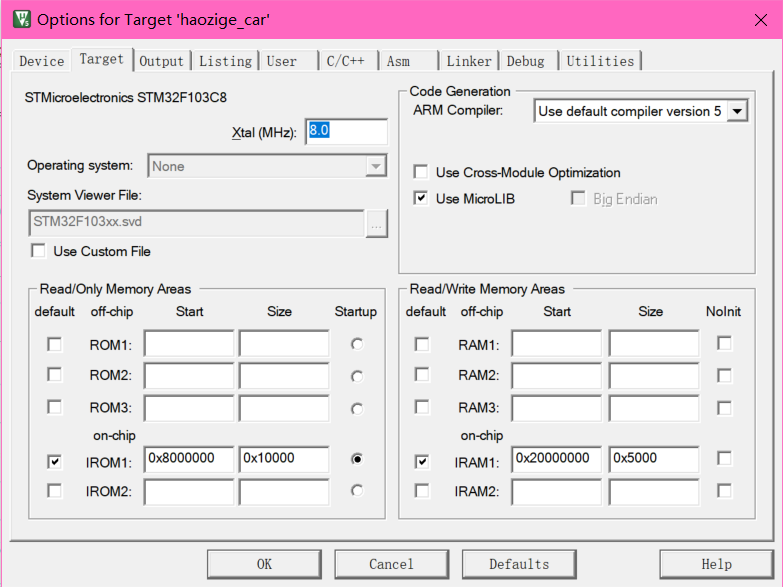This screenshot has width=783, height=587.
Task: Click the IROM1 Start field 0x8000000
Action: (x=189, y=459)
